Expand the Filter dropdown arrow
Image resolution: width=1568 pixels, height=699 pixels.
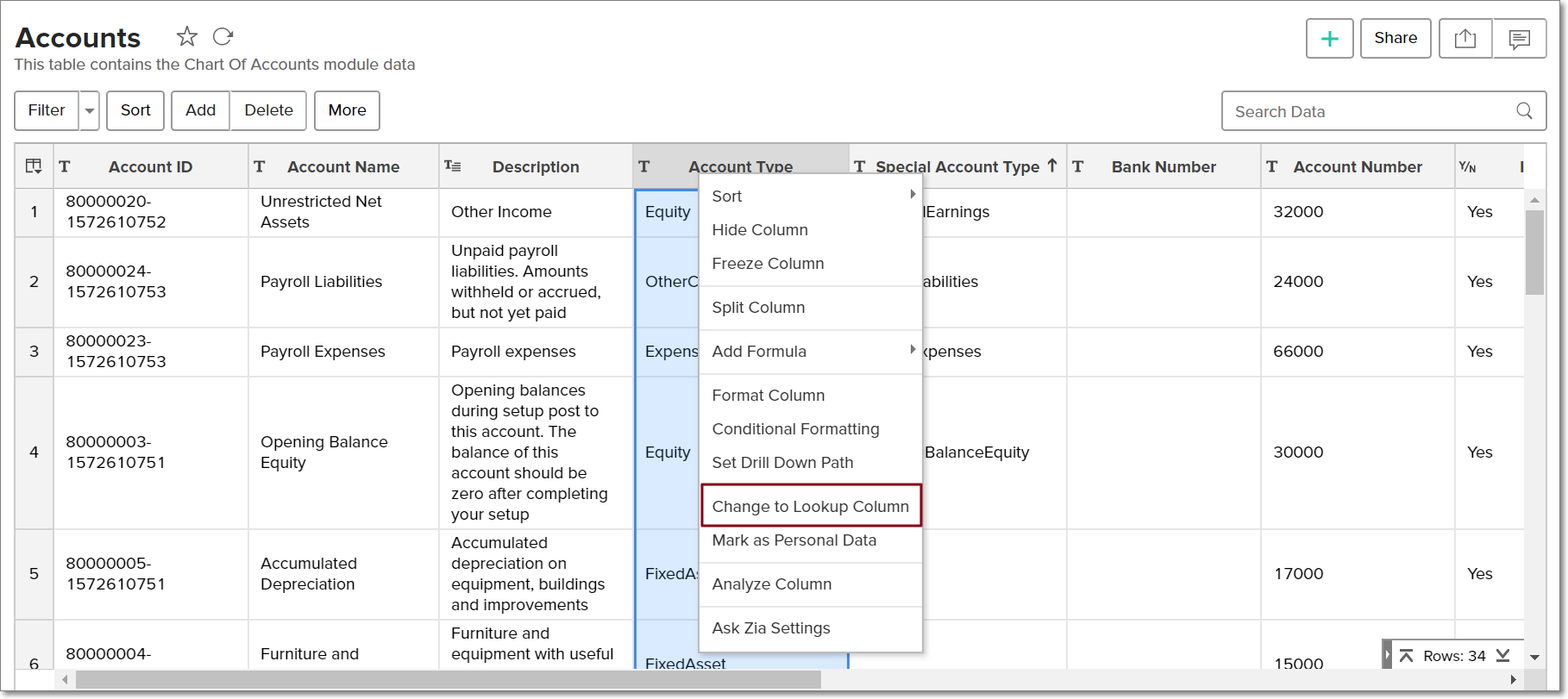90,111
